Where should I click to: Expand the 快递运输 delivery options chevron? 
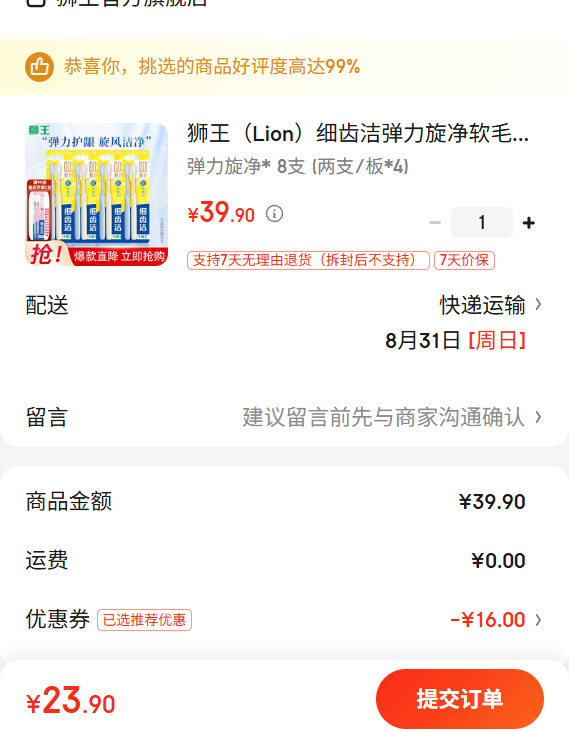click(538, 304)
